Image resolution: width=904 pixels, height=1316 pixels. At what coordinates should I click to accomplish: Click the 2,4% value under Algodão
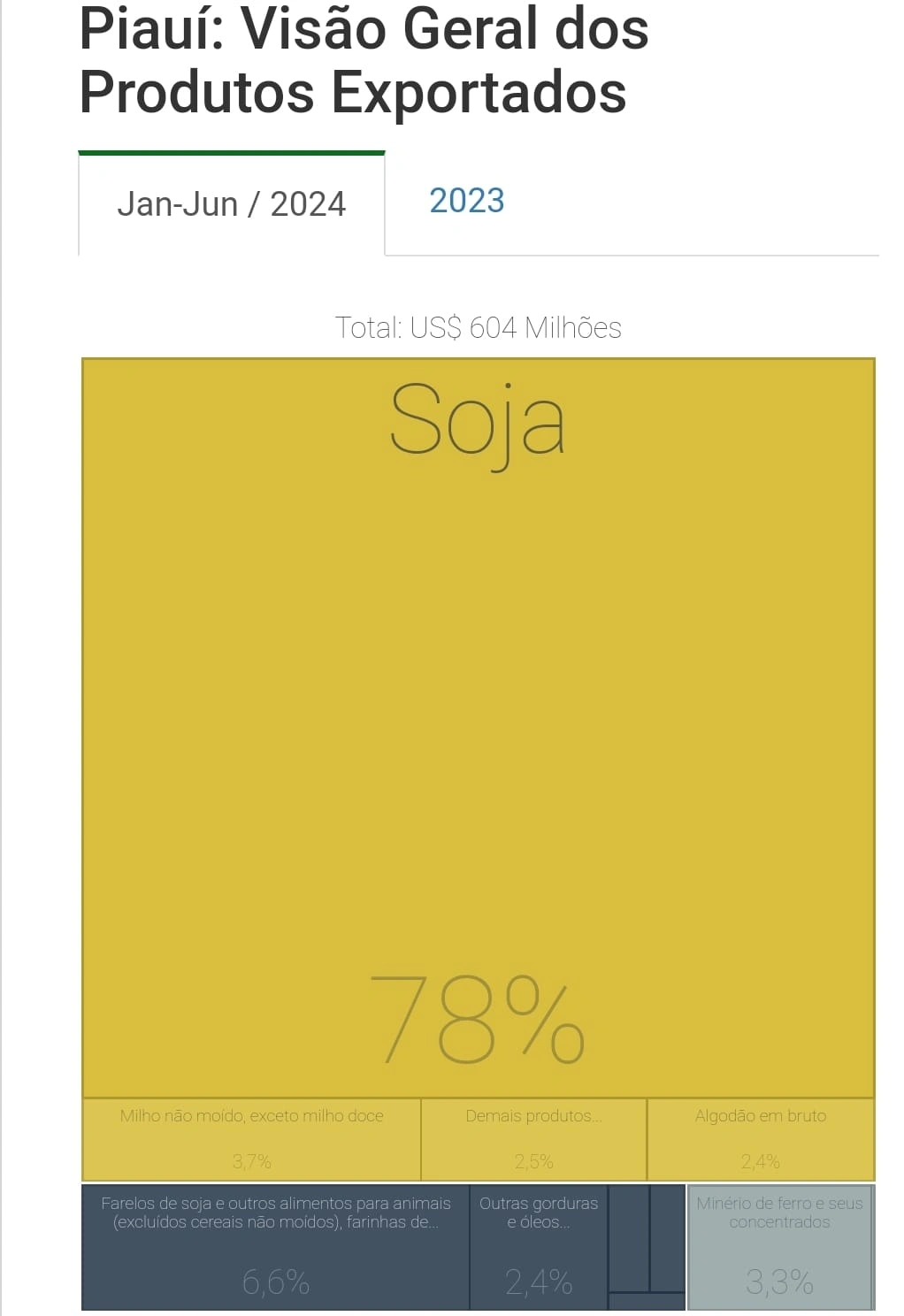761,1161
